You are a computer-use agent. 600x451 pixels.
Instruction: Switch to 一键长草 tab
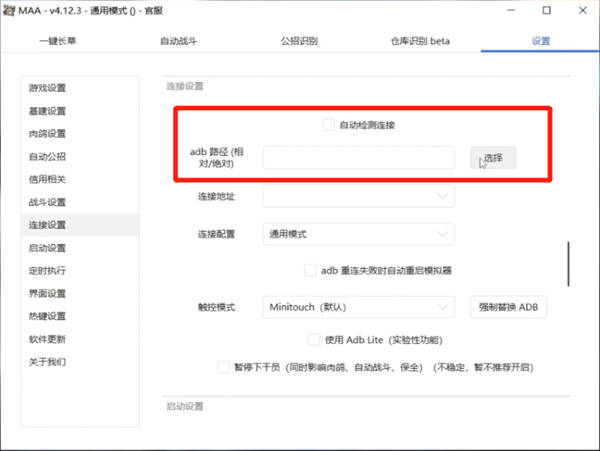[60, 42]
